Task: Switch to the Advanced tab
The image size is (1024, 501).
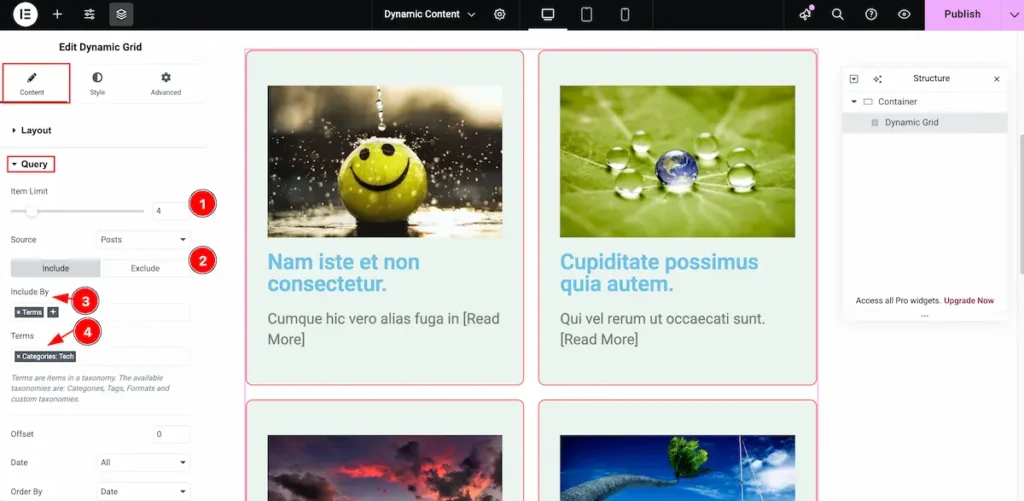Action: [x=166, y=83]
